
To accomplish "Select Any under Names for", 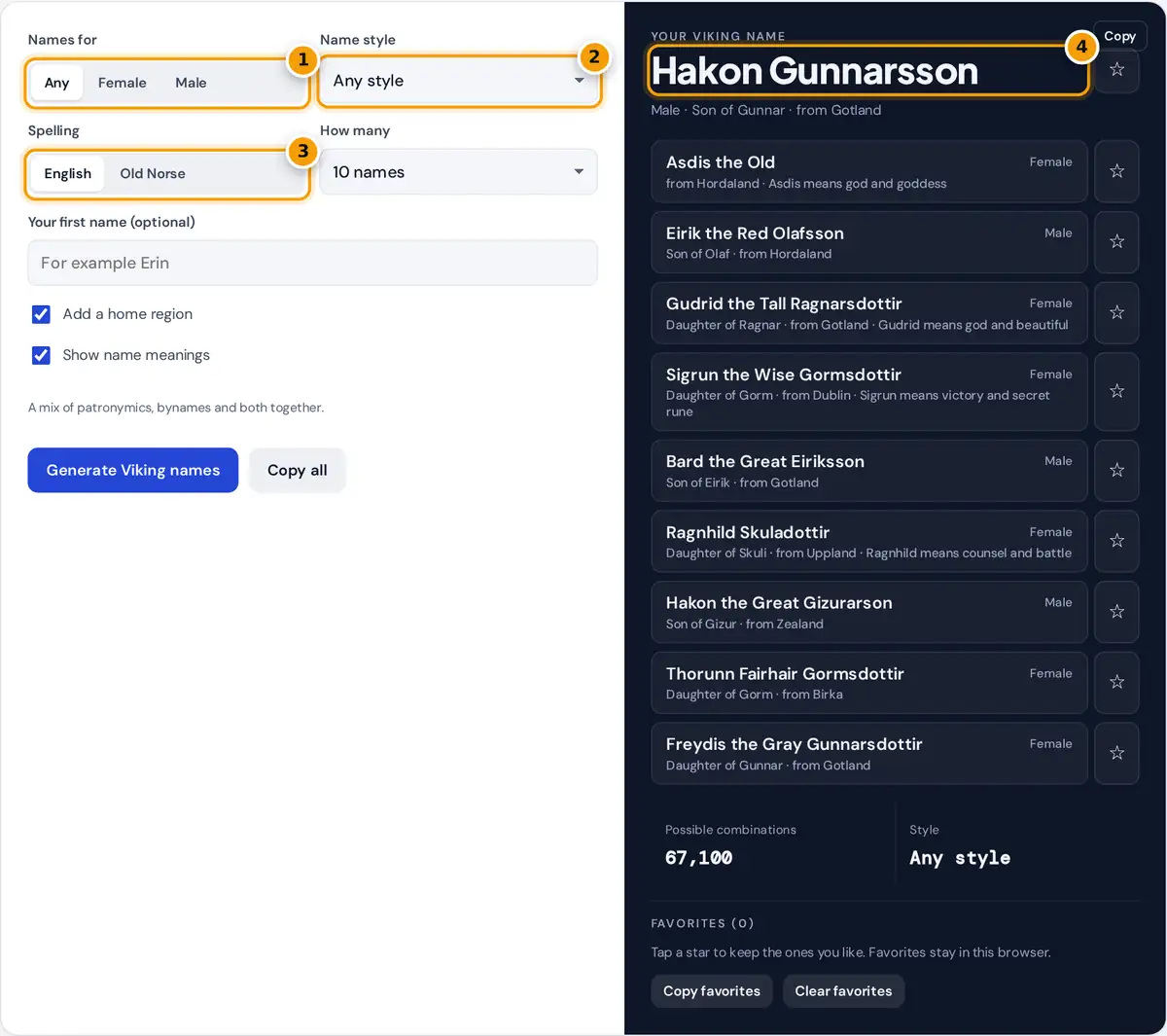I will (x=56, y=83).
